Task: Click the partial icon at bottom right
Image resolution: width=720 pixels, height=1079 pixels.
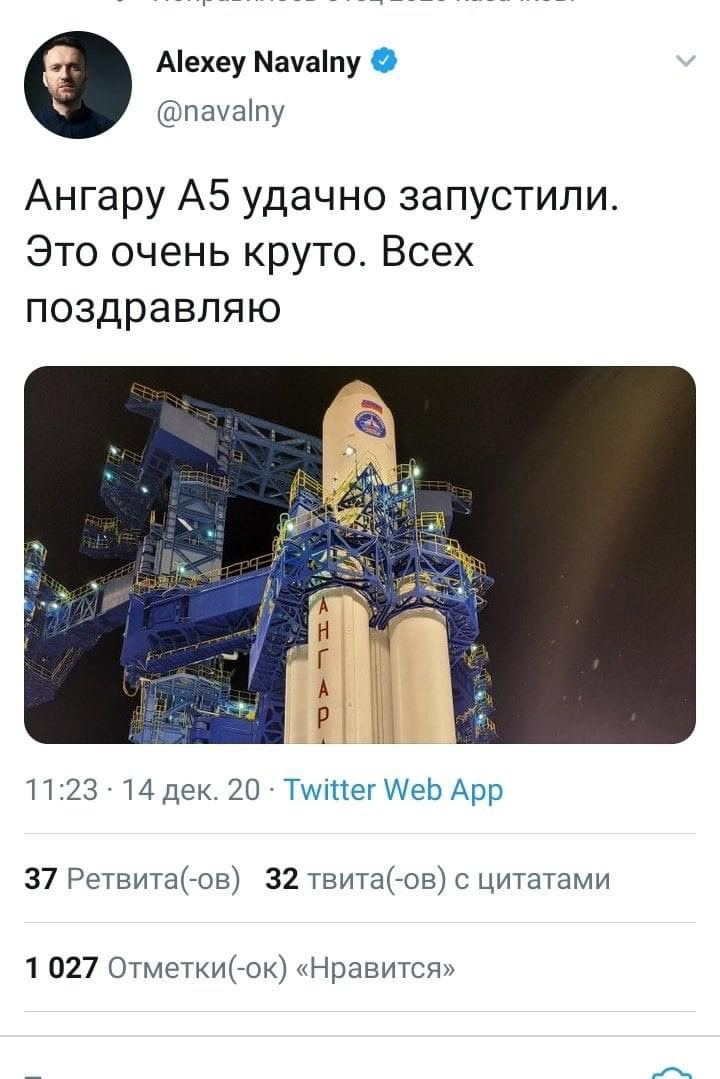Action: 671,1072
